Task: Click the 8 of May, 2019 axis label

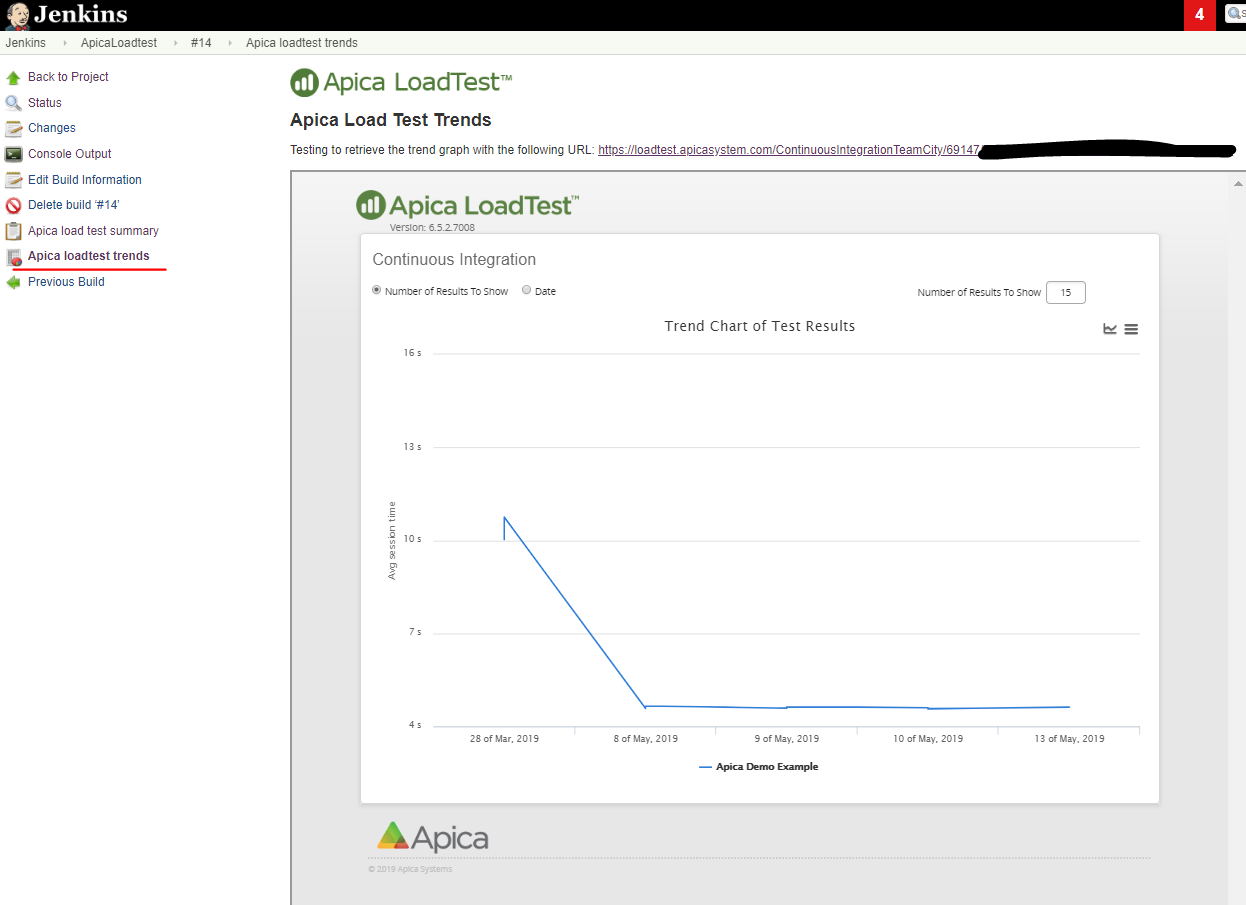Action: 646,739
